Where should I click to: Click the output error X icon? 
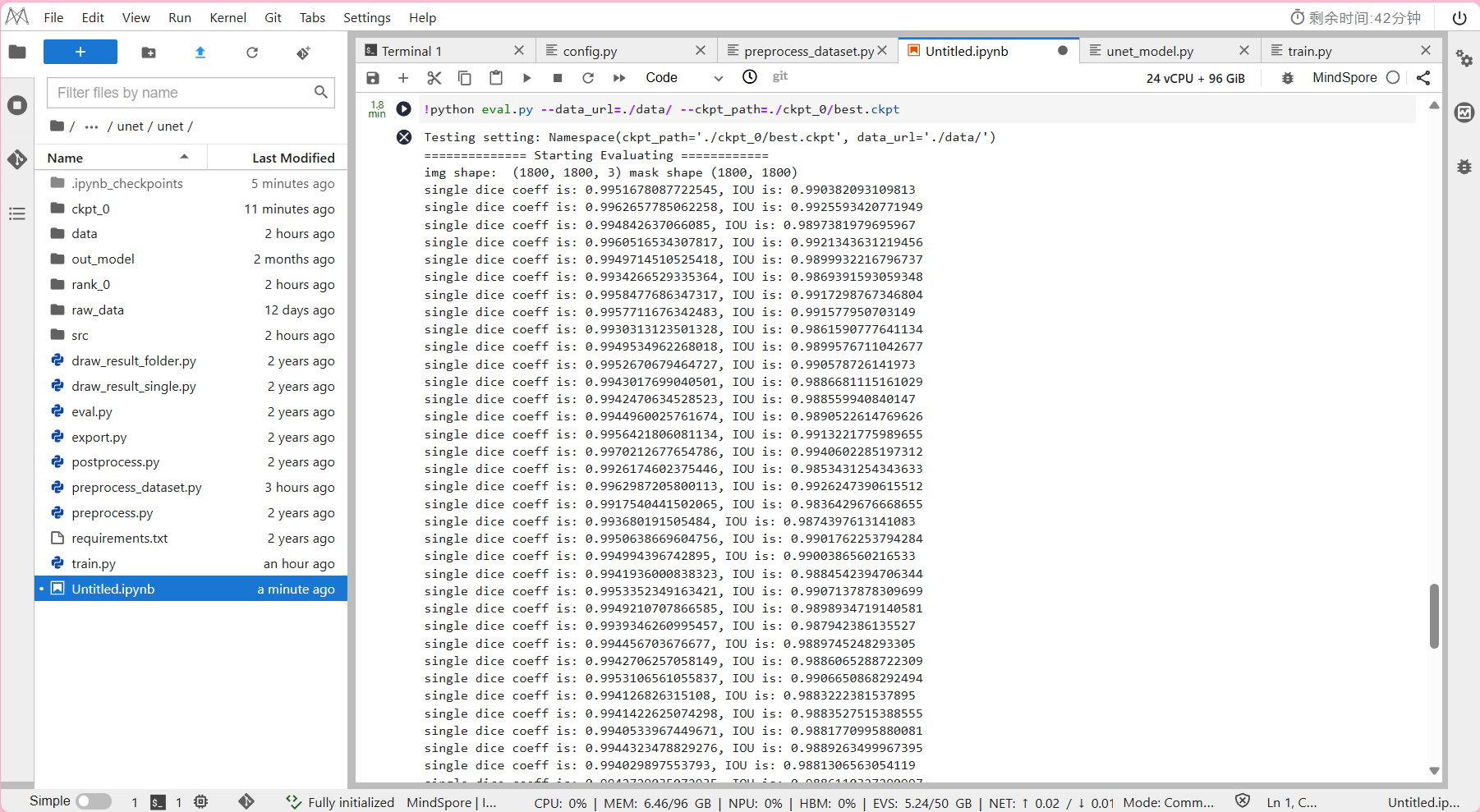click(404, 137)
